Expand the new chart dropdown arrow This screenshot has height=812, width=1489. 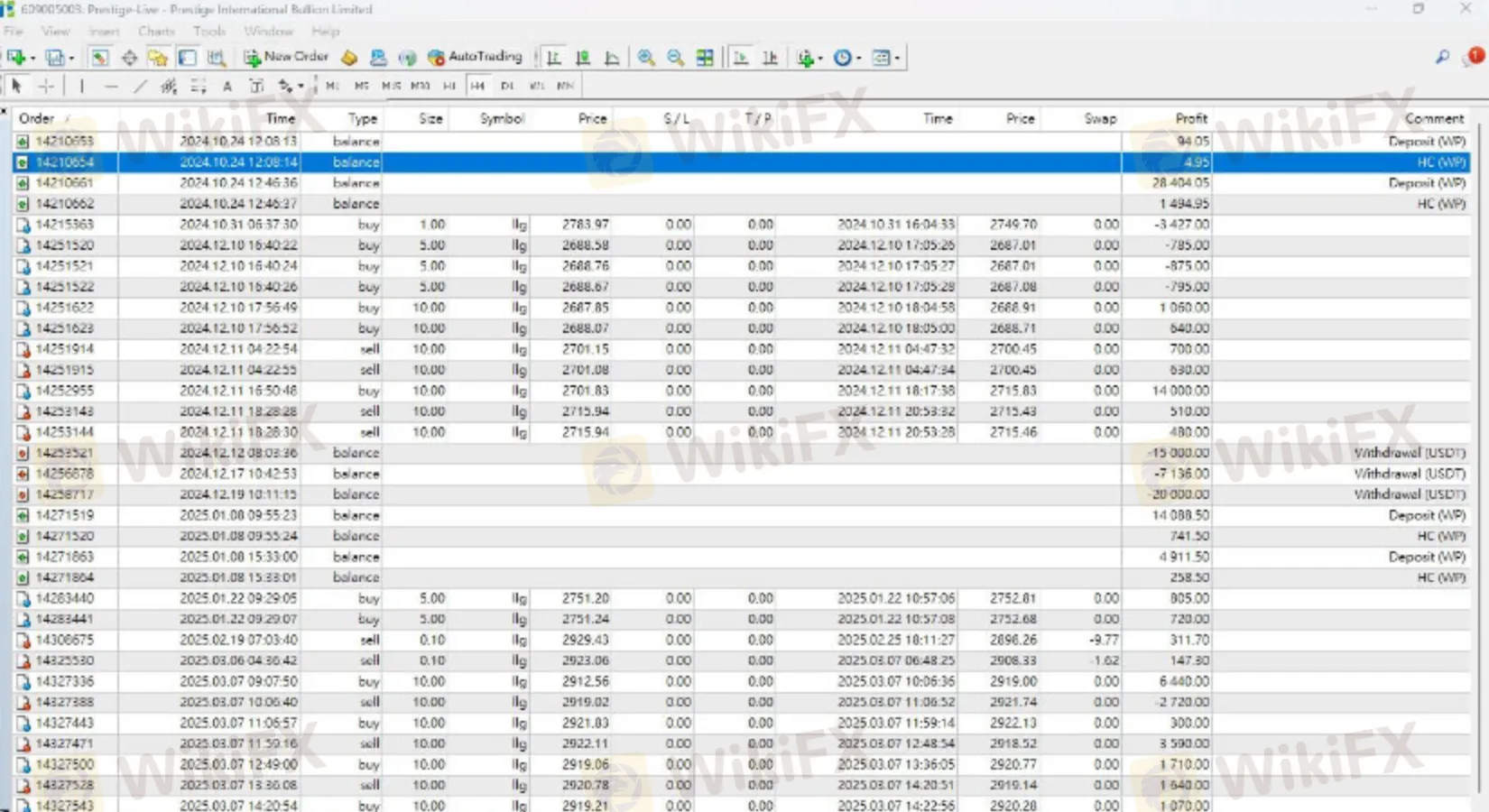coord(32,59)
